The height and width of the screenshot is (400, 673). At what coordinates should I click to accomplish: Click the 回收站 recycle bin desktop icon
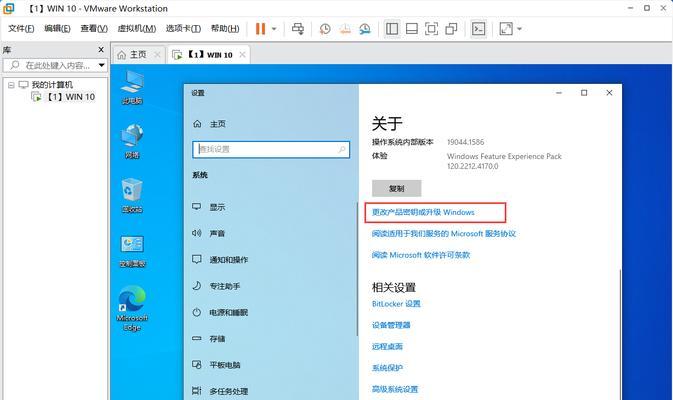[132, 196]
